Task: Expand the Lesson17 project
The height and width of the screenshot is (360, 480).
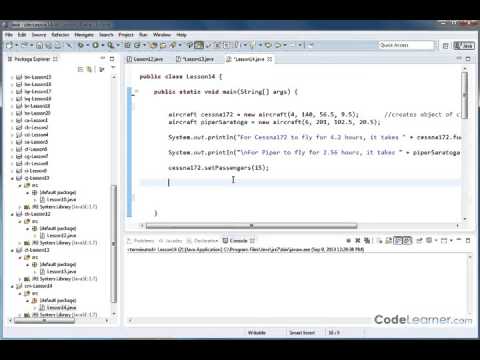Action: pos(12,92)
